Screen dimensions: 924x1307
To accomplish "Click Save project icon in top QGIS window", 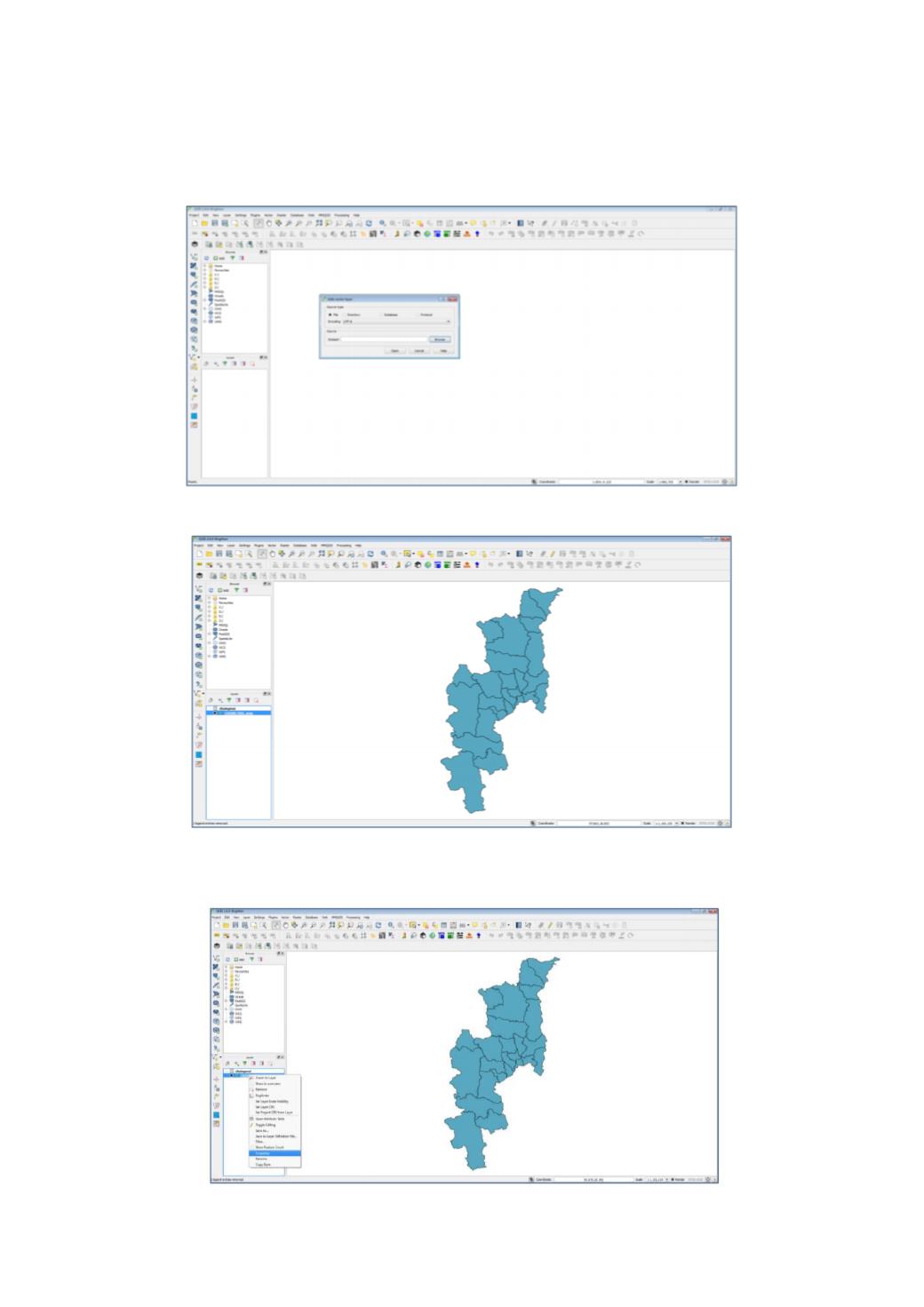I will coord(215,223).
